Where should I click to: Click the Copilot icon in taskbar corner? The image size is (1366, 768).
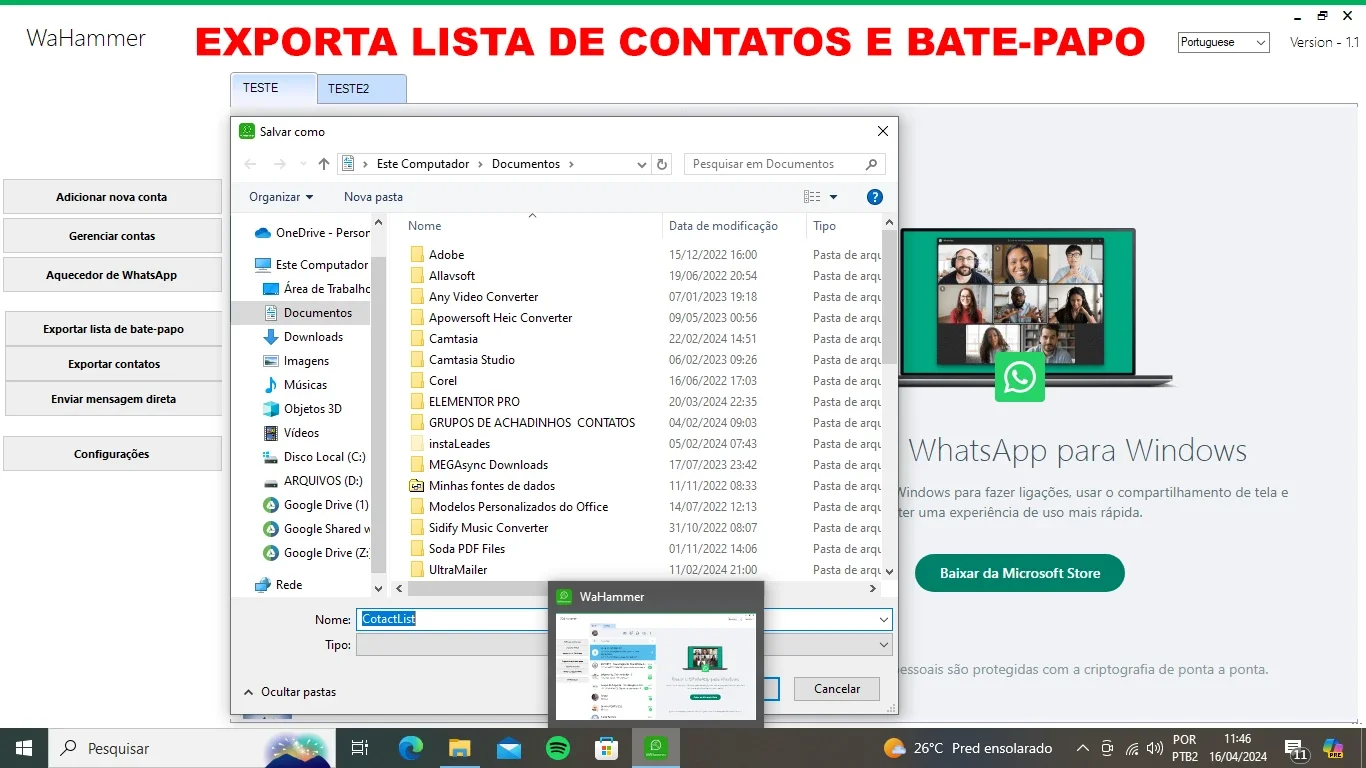1333,748
